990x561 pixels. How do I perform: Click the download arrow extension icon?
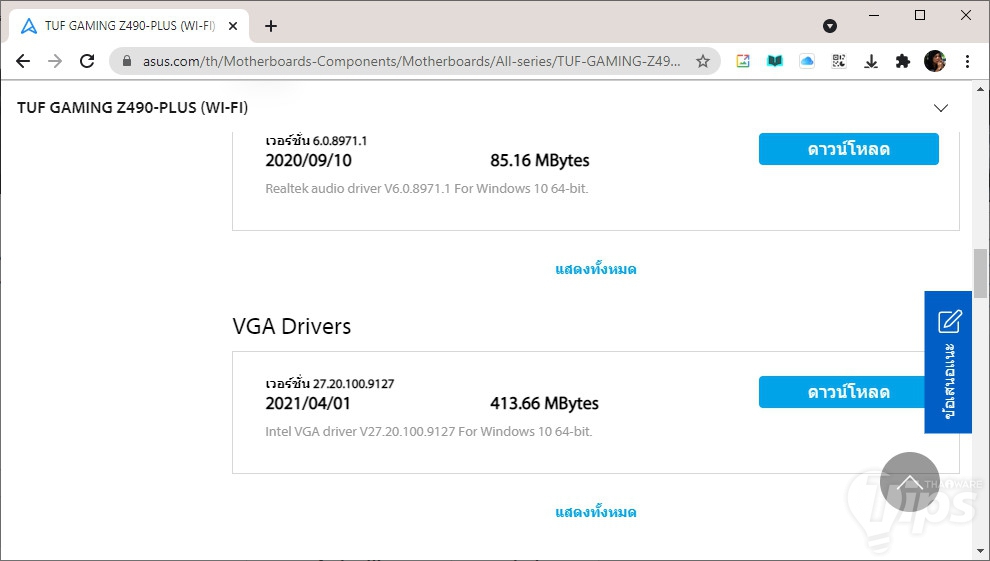coord(871,61)
